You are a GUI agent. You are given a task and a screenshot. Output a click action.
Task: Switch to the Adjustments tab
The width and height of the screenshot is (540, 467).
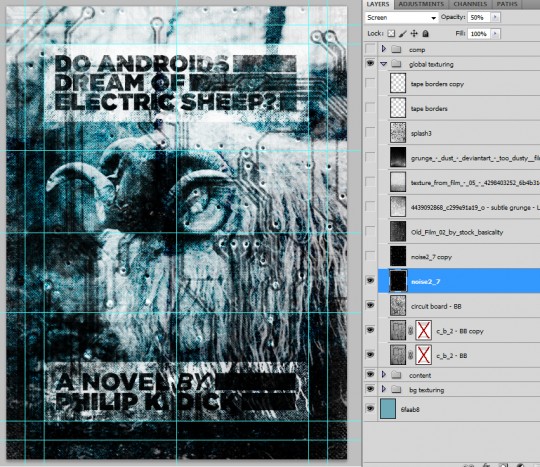point(421,4)
